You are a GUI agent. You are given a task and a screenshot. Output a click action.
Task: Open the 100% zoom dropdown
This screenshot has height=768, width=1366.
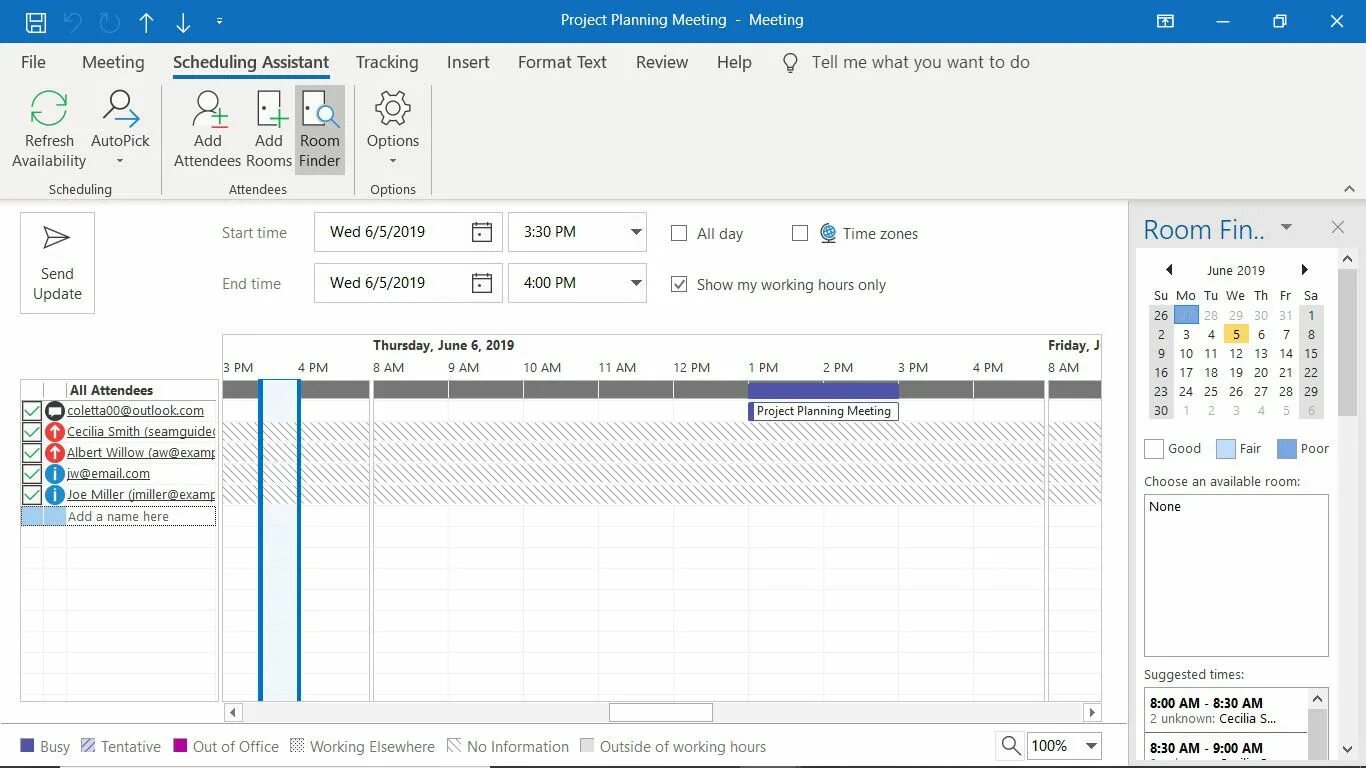(1092, 746)
